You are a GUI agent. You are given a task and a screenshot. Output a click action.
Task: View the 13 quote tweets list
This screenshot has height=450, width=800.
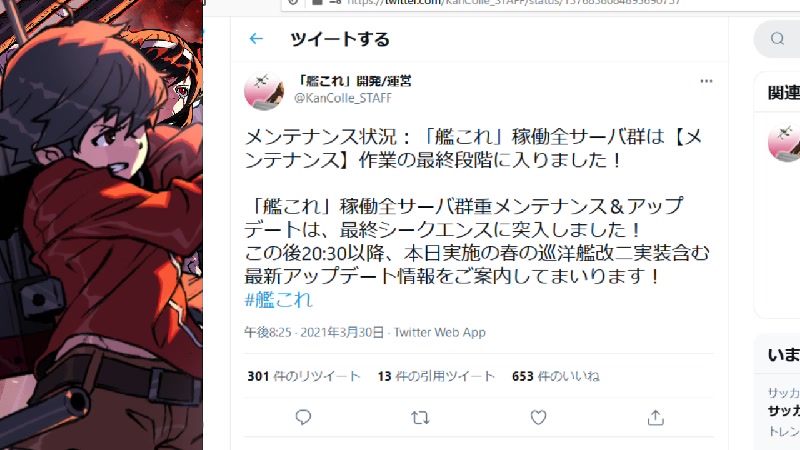(x=436, y=377)
